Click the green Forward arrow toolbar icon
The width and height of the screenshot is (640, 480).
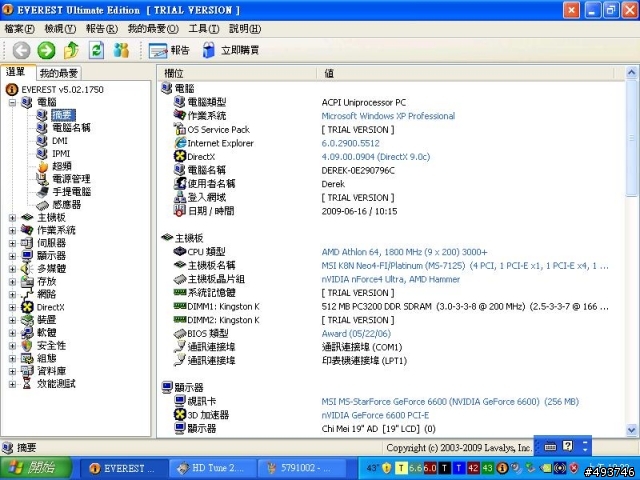pyautogui.click(x=46, y=50)
